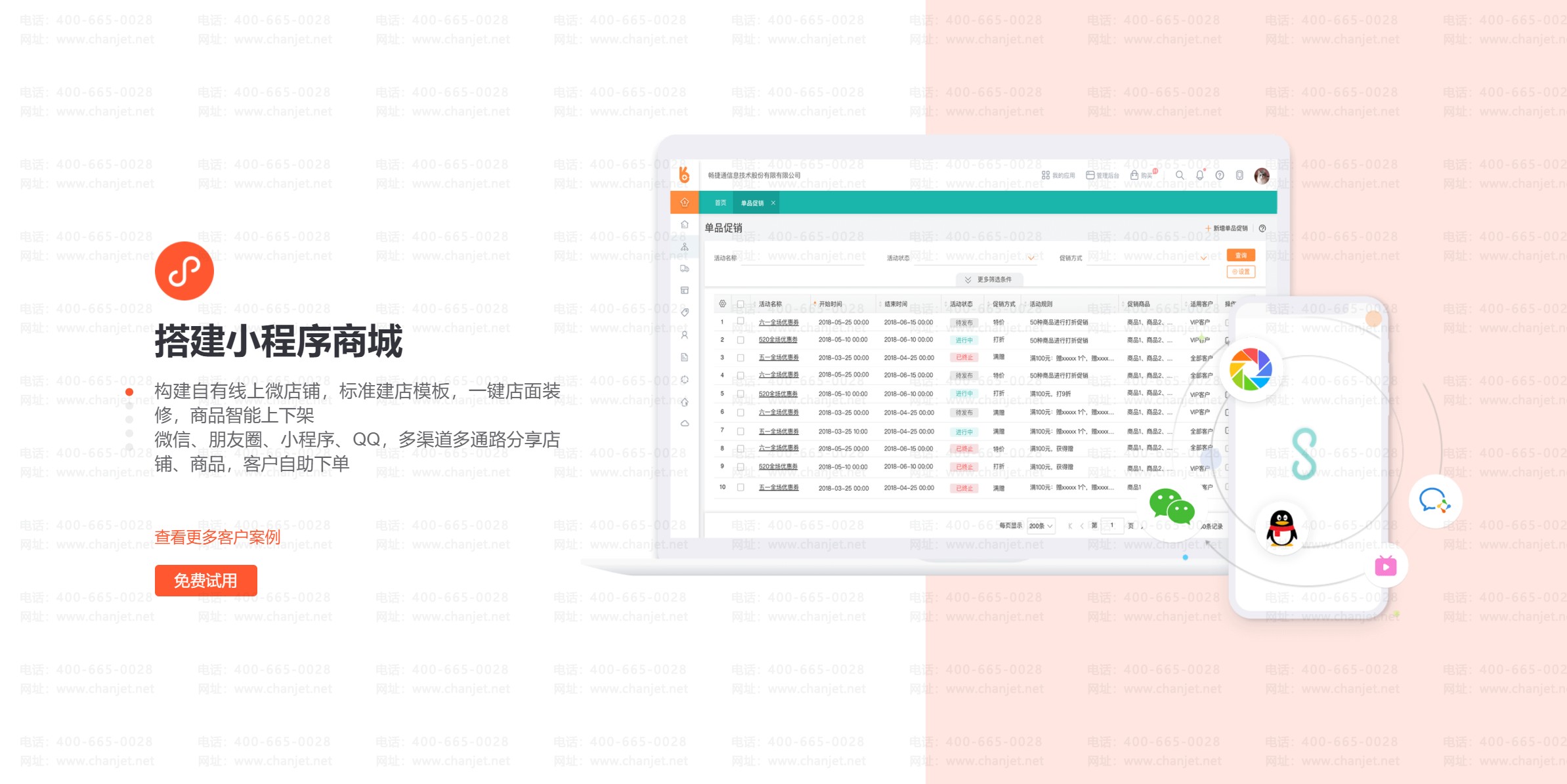Select the price tag sidebar icon
Viewport: 1567px width, 784px height.
pyautogui.click(x=685, y=312)
